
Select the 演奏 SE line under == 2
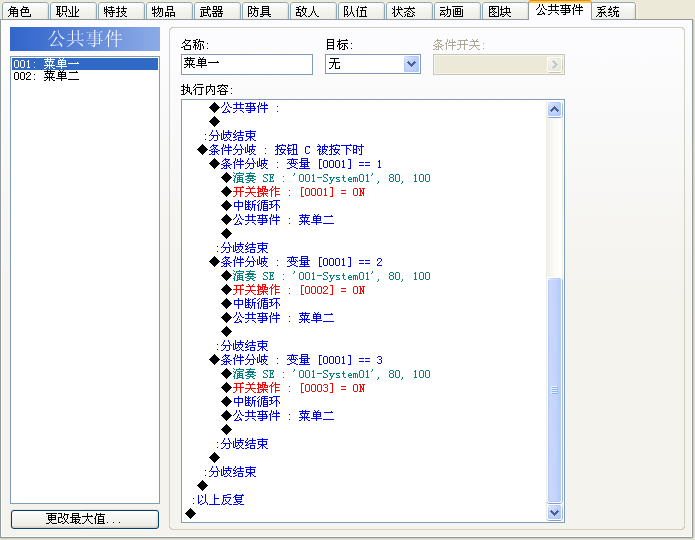326,276
